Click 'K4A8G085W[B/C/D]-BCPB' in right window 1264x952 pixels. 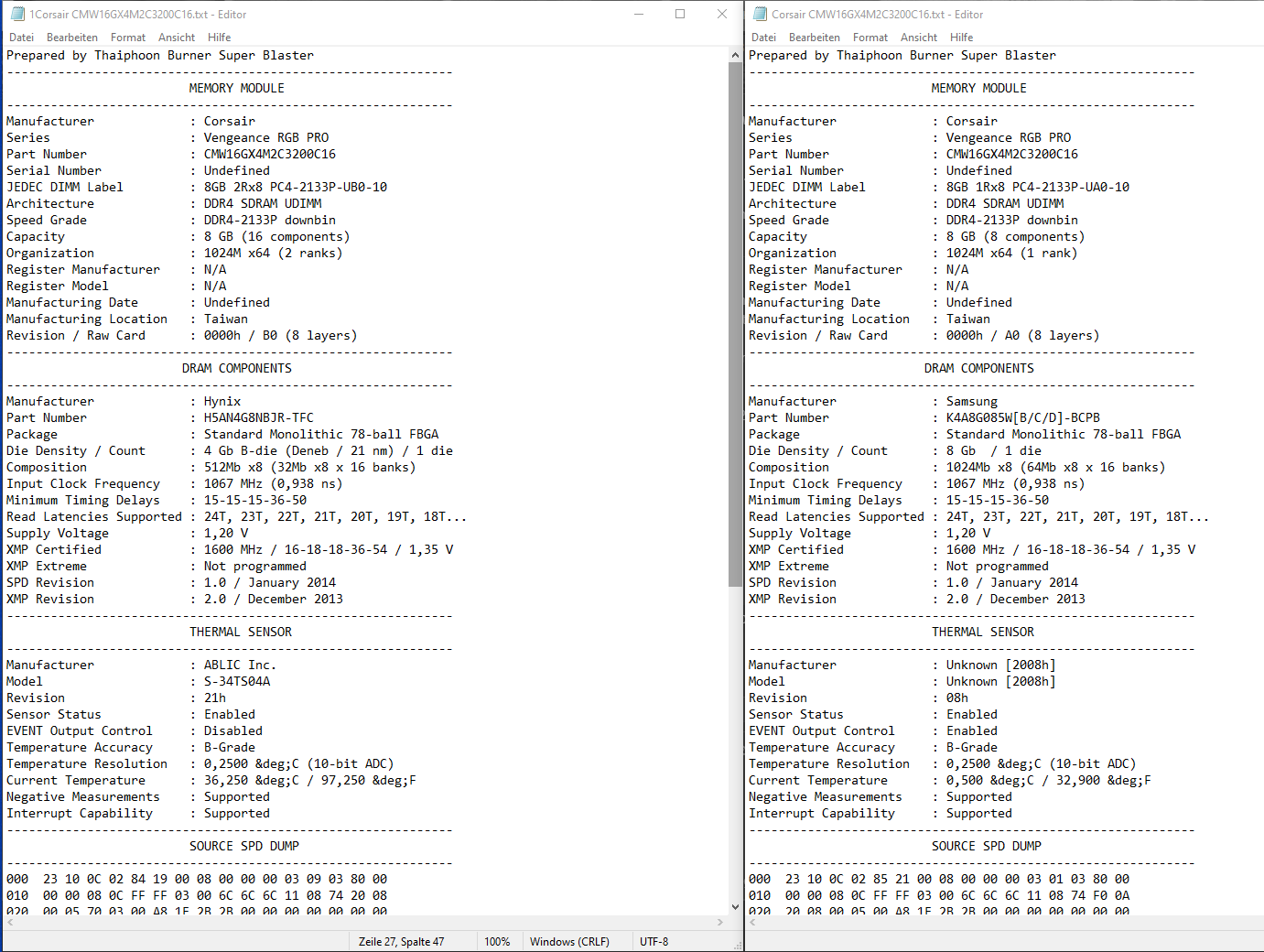click(1023, 417)
